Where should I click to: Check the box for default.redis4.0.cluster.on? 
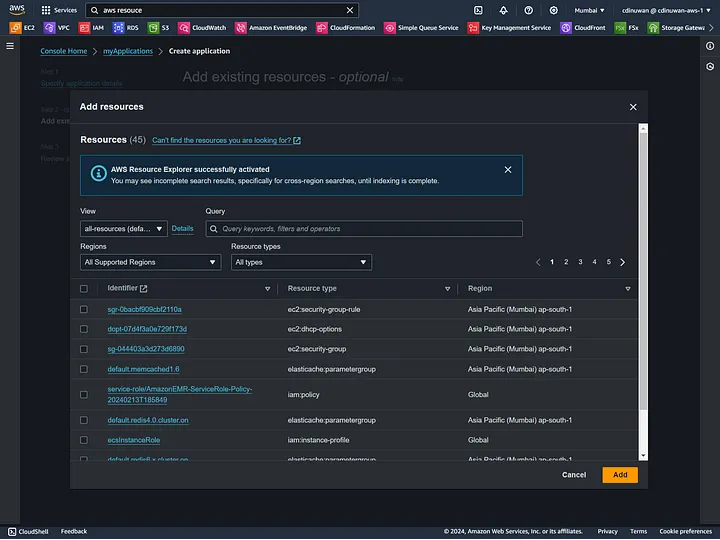click(x=84, y=420)
